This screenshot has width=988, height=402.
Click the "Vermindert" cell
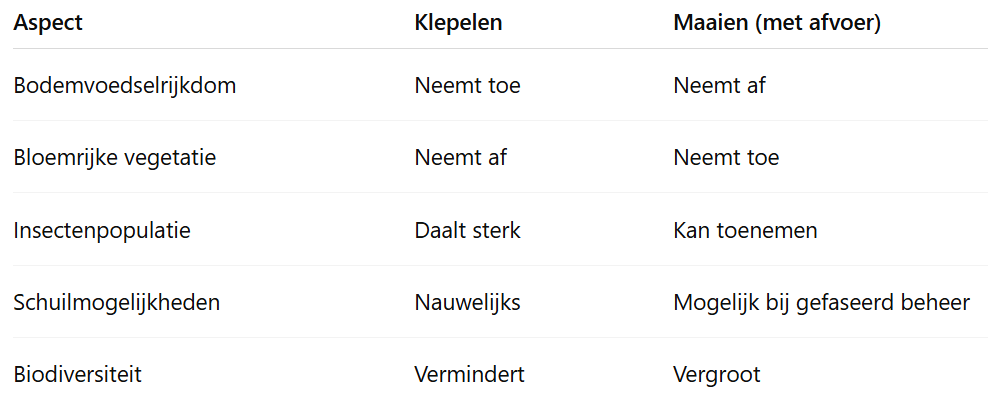click(469, 374)
